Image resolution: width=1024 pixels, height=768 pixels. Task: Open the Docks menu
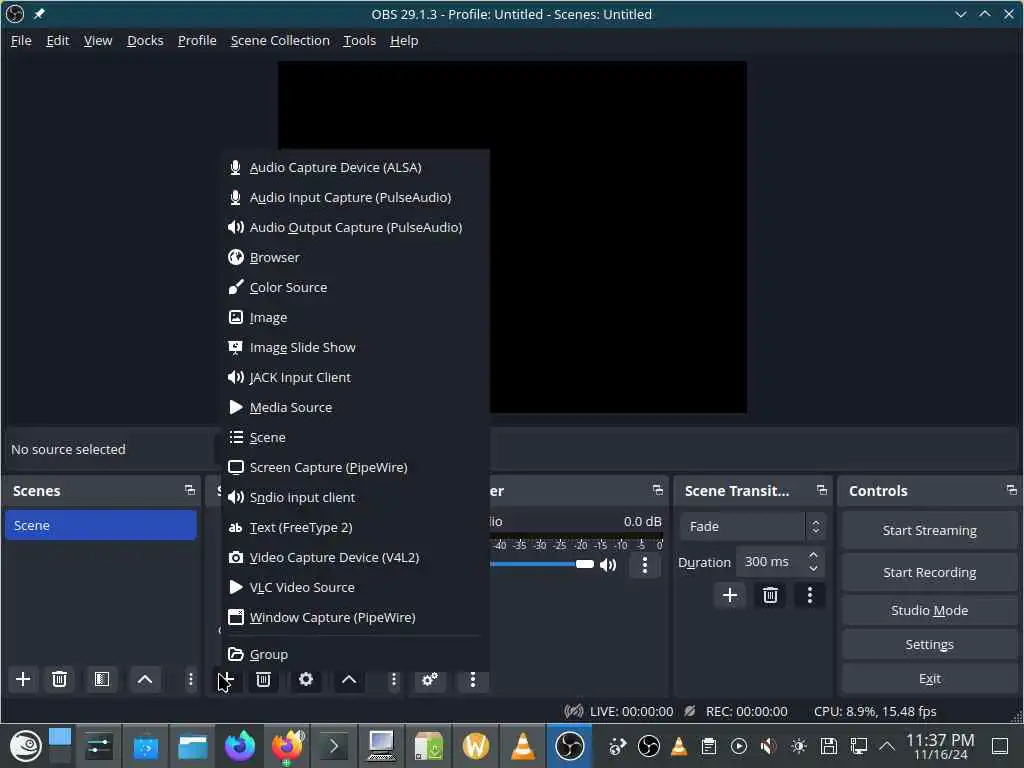click(145, 40)
